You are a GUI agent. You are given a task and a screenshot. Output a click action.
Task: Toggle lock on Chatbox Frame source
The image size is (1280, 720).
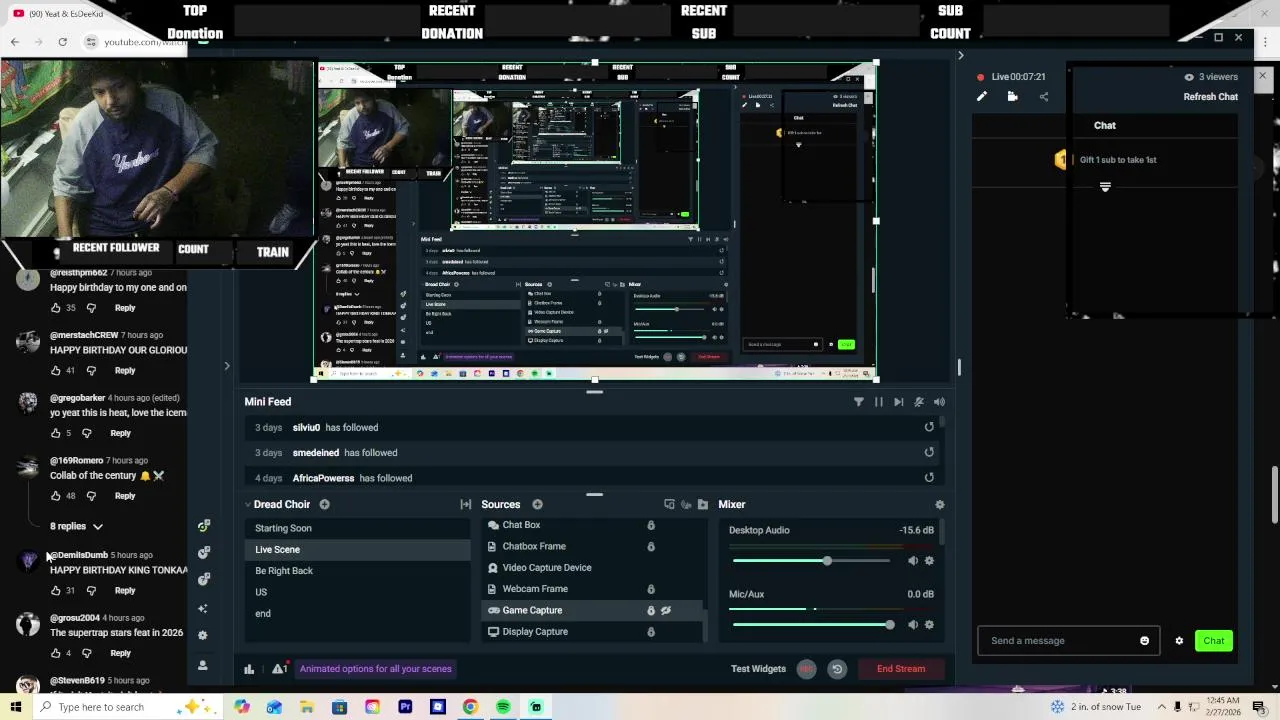pyautogui.click(x=651, y=547)
